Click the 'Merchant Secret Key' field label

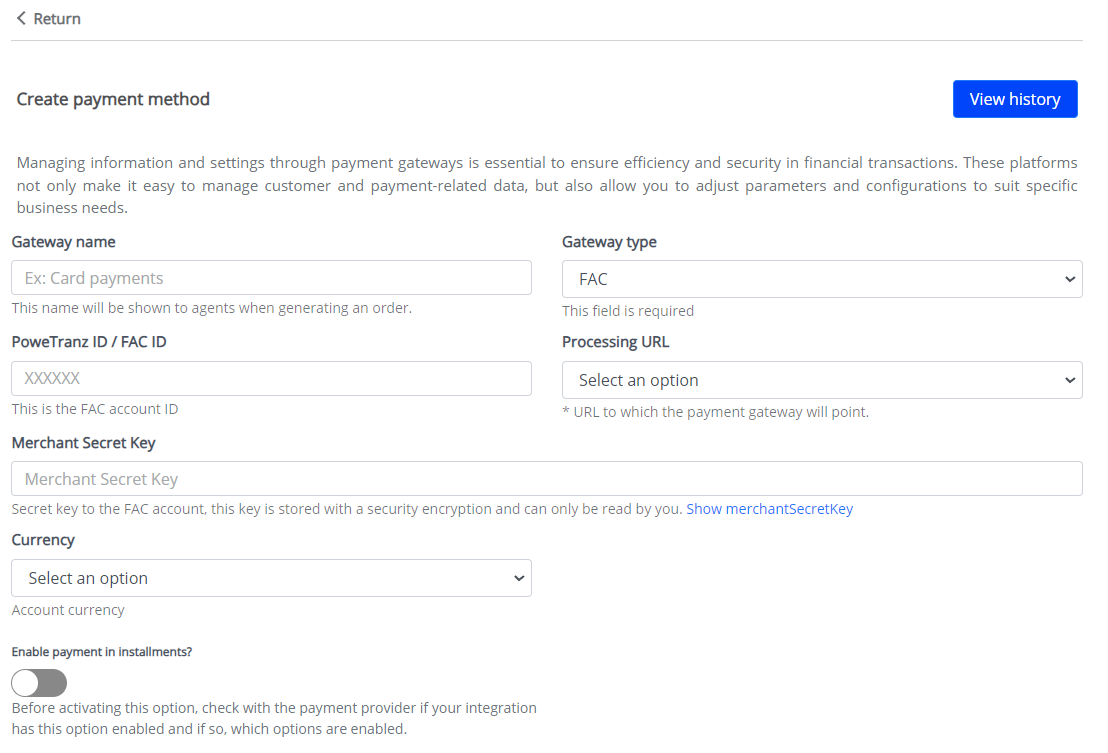[x=83, y=442]
